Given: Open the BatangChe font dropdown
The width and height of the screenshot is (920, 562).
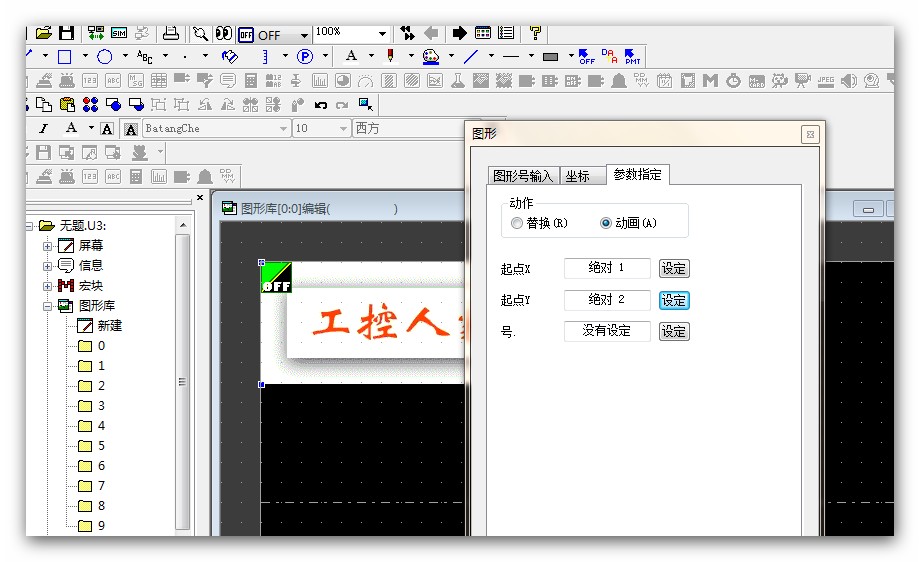Looking at the screenshot, I should 283,129.
